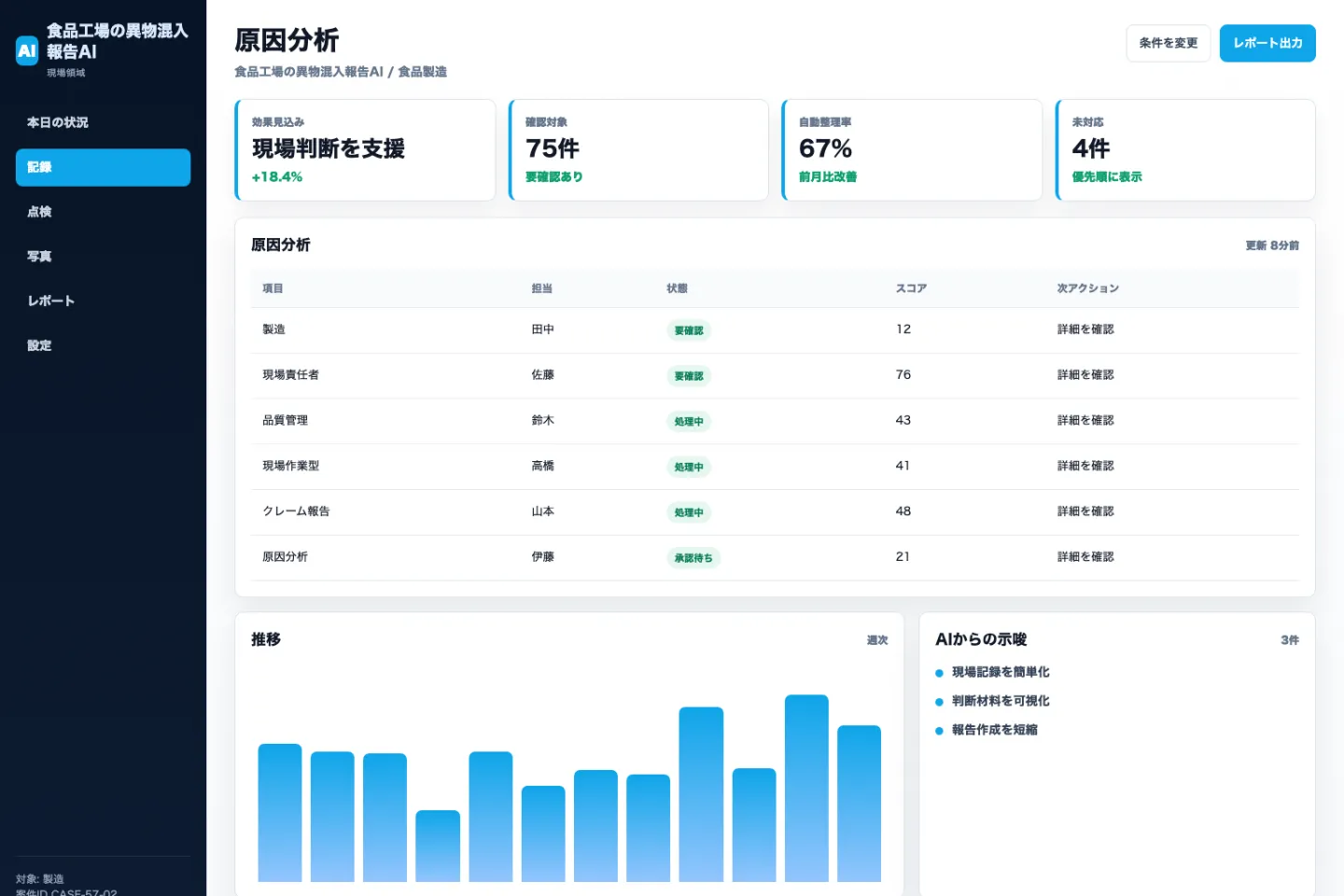Open the 写真 sidebar section
Viewport: 1344px width, 896px height.
[103, 257]
